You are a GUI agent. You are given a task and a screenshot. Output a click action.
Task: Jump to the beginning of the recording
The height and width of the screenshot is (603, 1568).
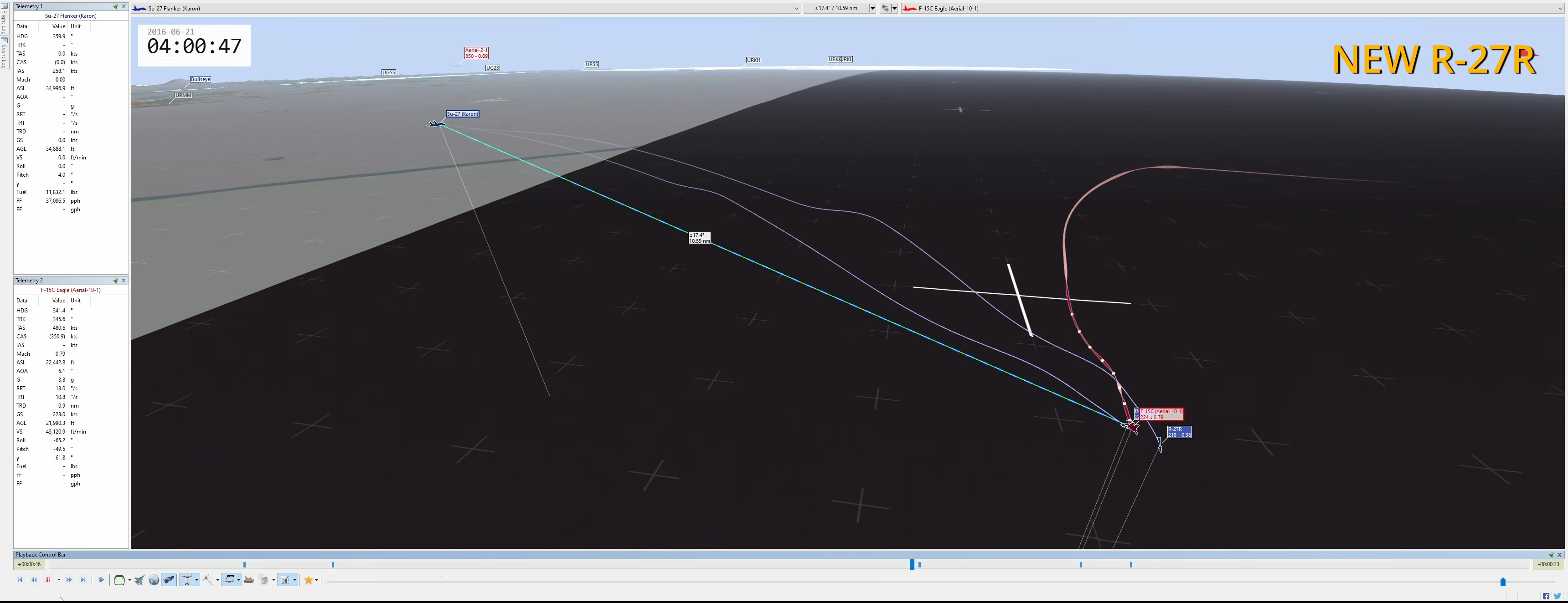point(20,580)
